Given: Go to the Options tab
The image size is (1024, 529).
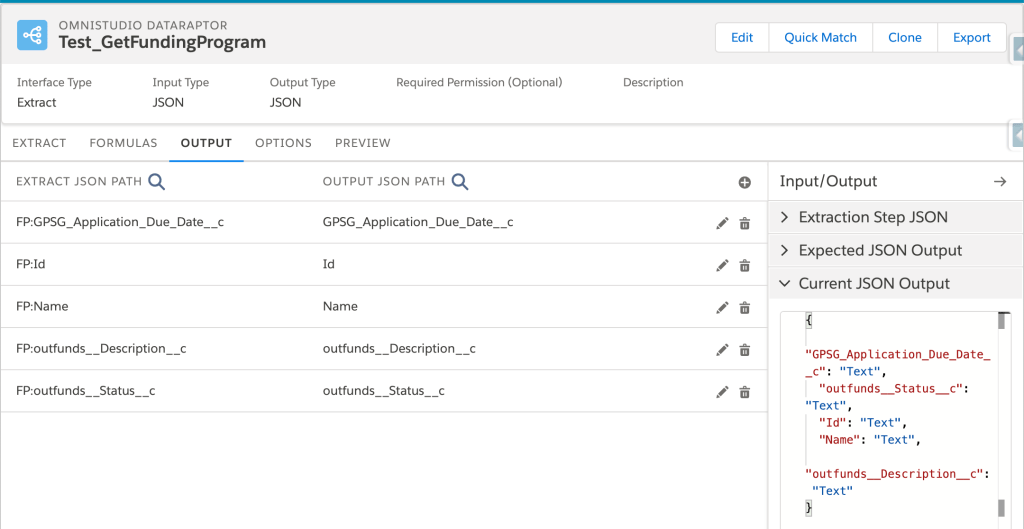Looking at the screenshot, I should 283,143.
